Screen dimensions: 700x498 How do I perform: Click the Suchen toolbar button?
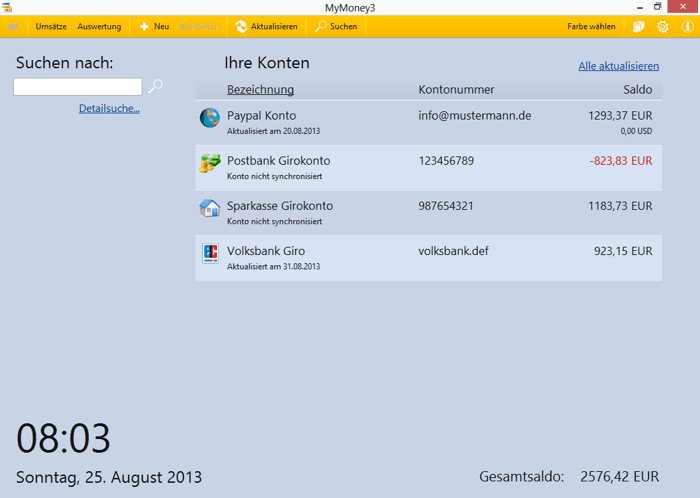(335, 26)
